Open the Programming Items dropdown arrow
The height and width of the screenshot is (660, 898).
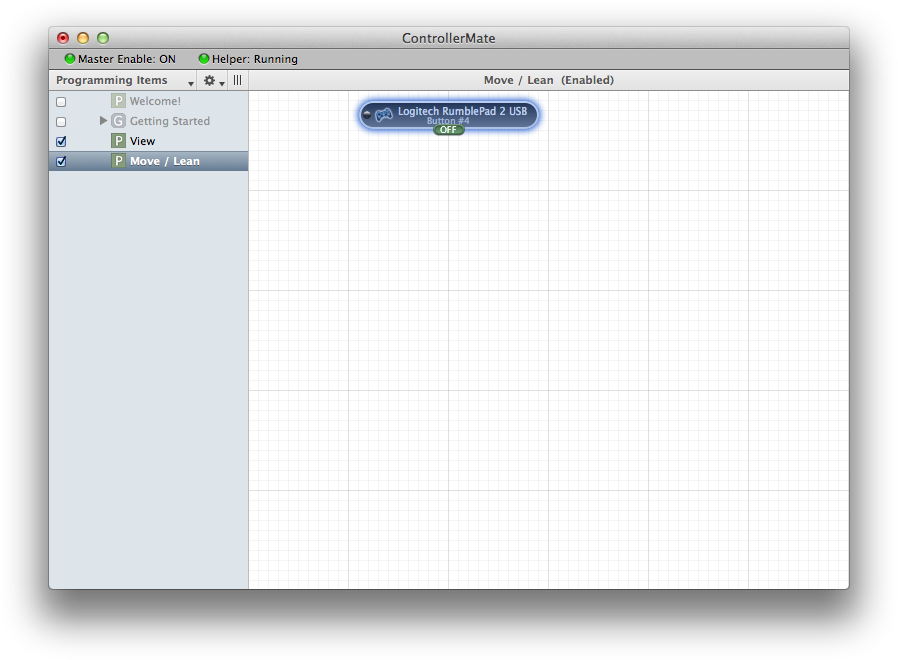(x=191, y=84)
